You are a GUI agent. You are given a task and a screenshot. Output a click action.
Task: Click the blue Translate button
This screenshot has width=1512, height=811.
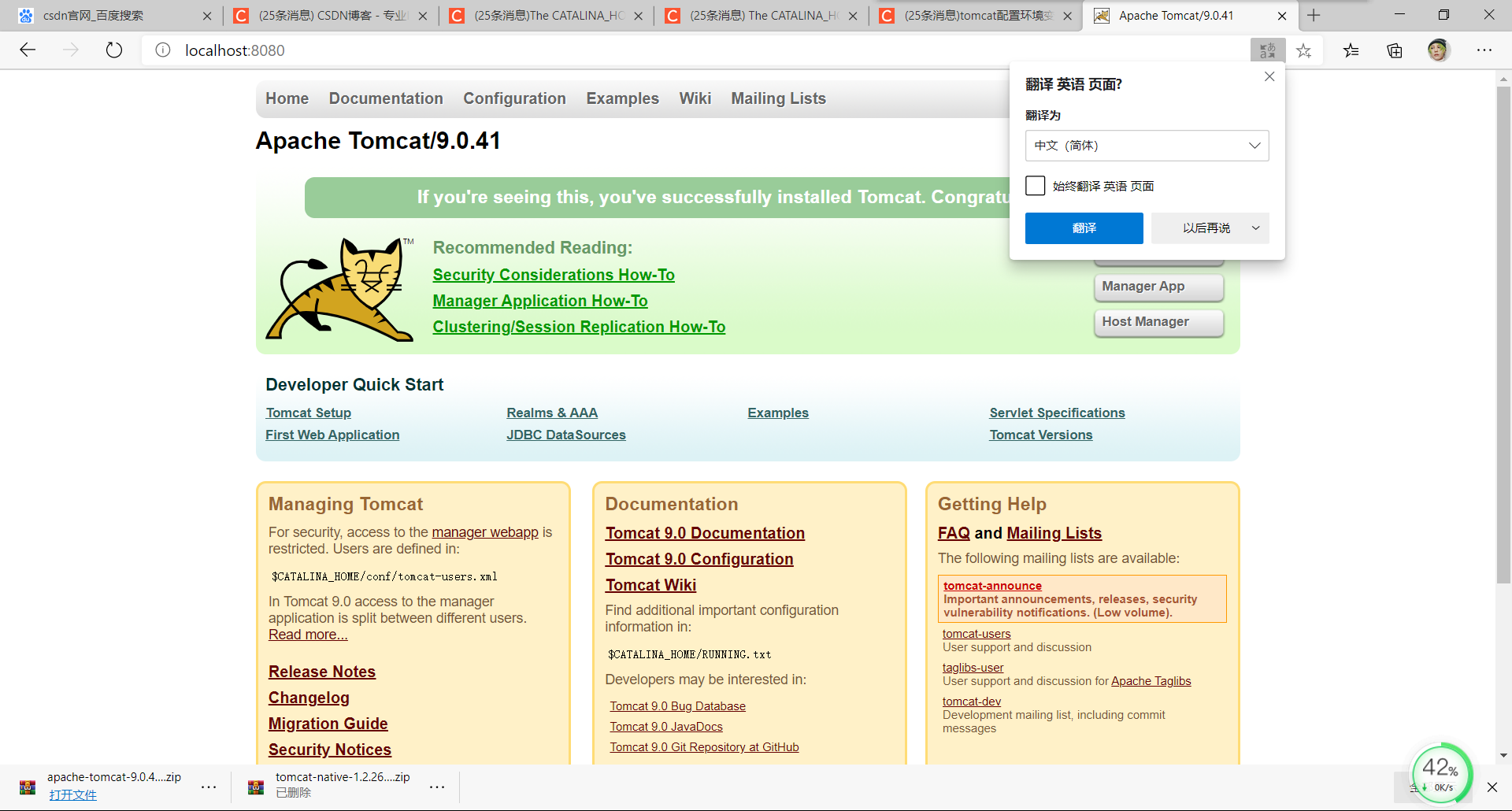point(1084,228)
